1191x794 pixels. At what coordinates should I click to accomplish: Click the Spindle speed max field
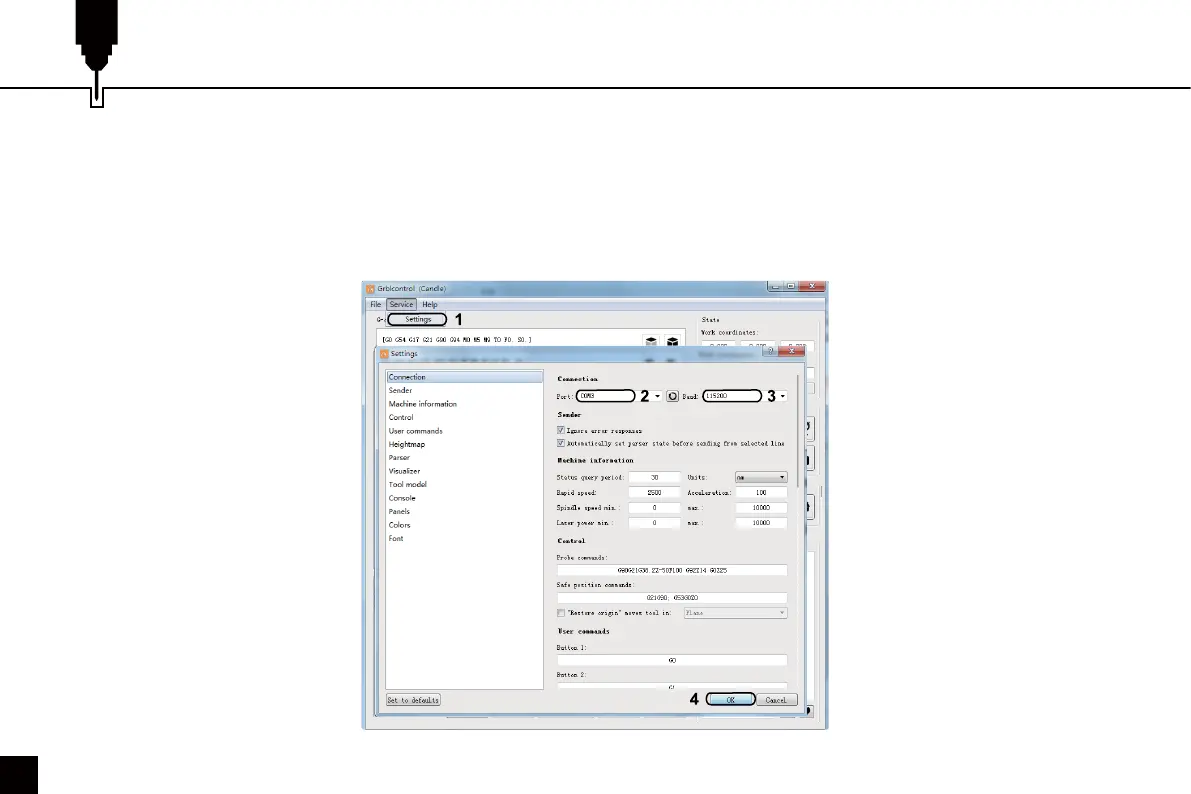tap(761, 508)
